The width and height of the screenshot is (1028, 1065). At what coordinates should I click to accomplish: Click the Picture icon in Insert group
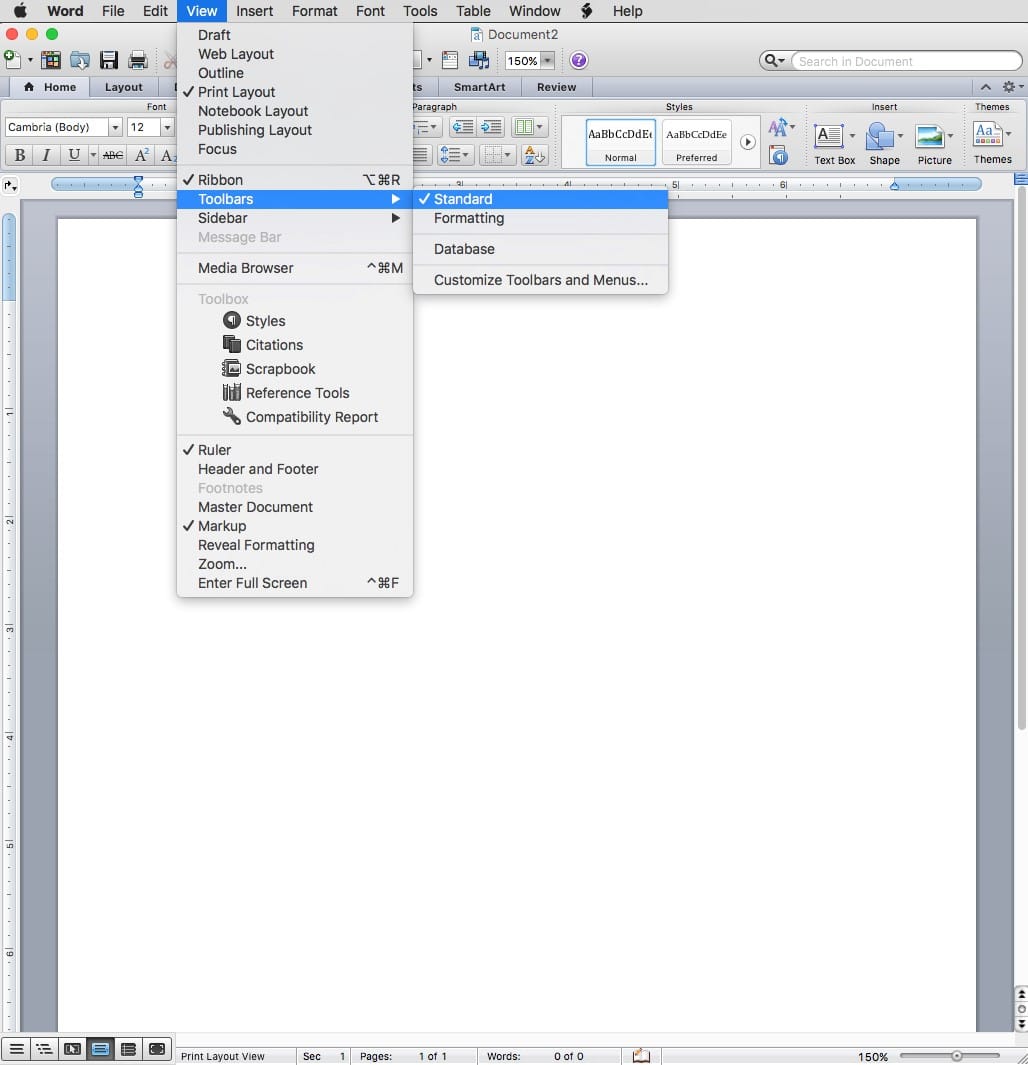click(x=934, y=143)
